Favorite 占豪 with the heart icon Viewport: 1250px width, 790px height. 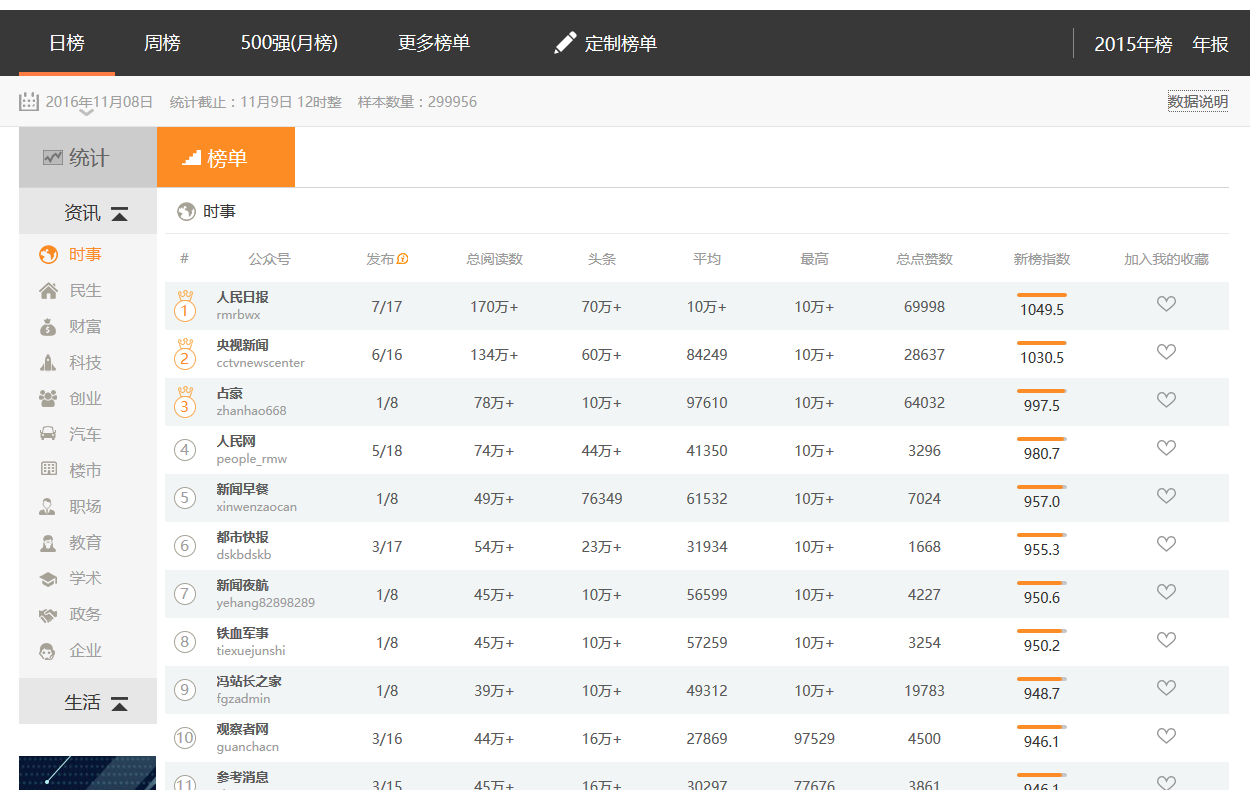[x=1166, y=400]
